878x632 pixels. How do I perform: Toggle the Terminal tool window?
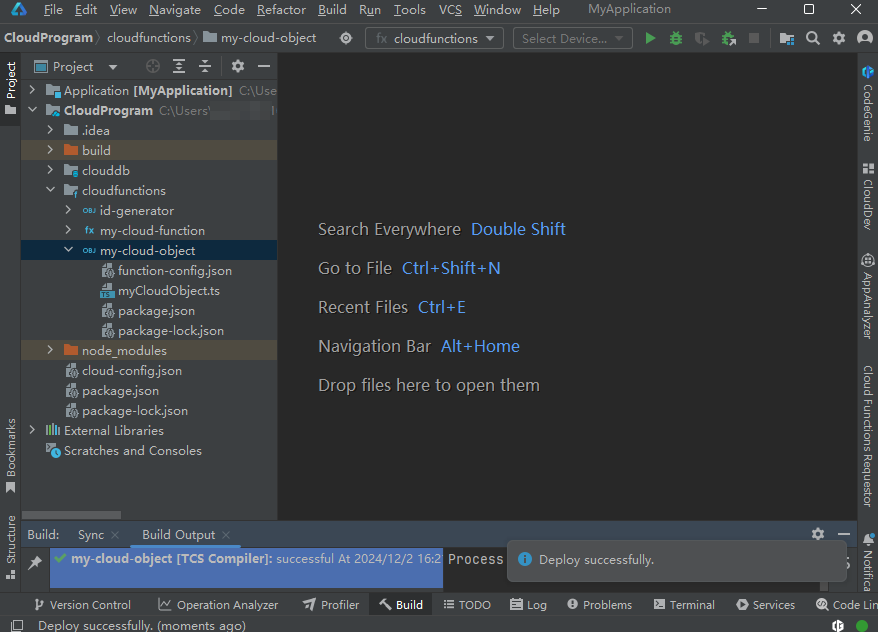click(x=683, y=605)
